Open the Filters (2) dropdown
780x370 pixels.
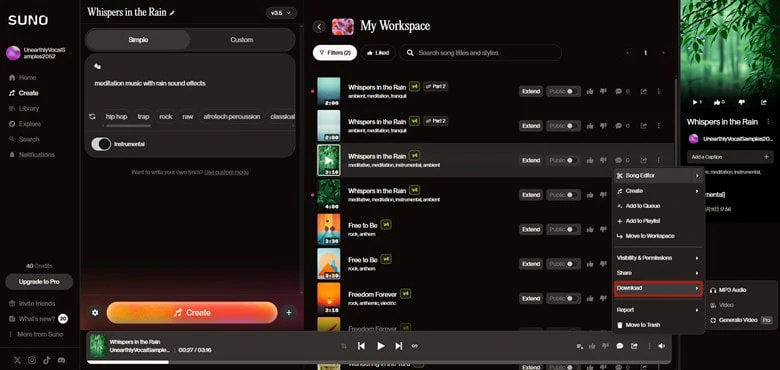coord(335,53)
